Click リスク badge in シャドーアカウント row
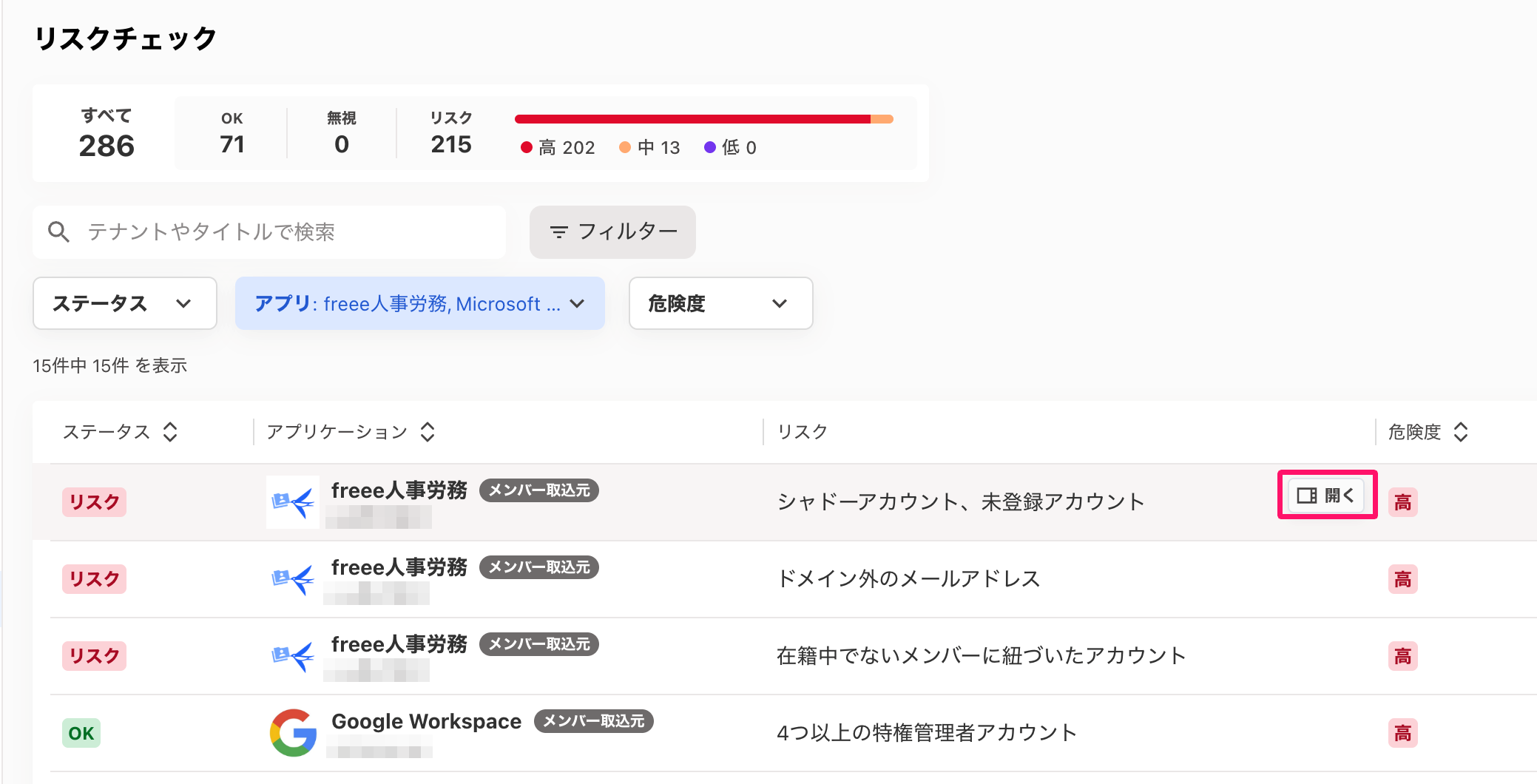This screenshot has width=1537, height=784. pyautogui.click(x=95, y=502)
